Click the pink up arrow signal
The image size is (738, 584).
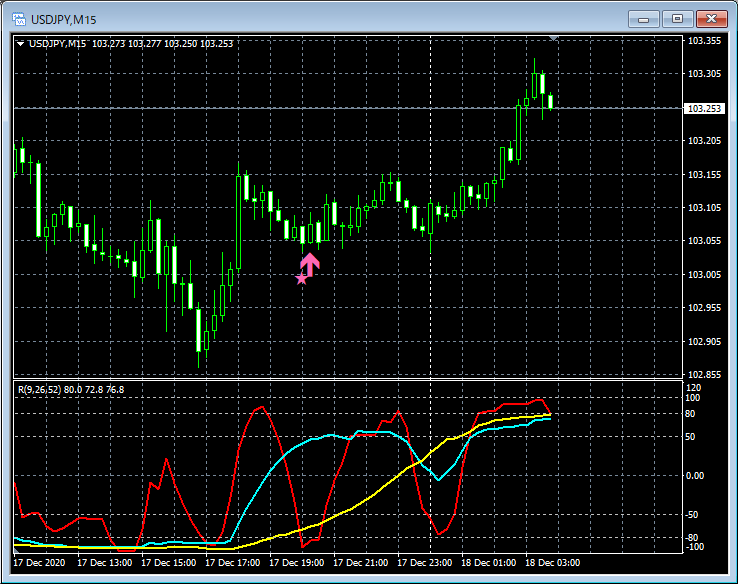coord(310,264)
